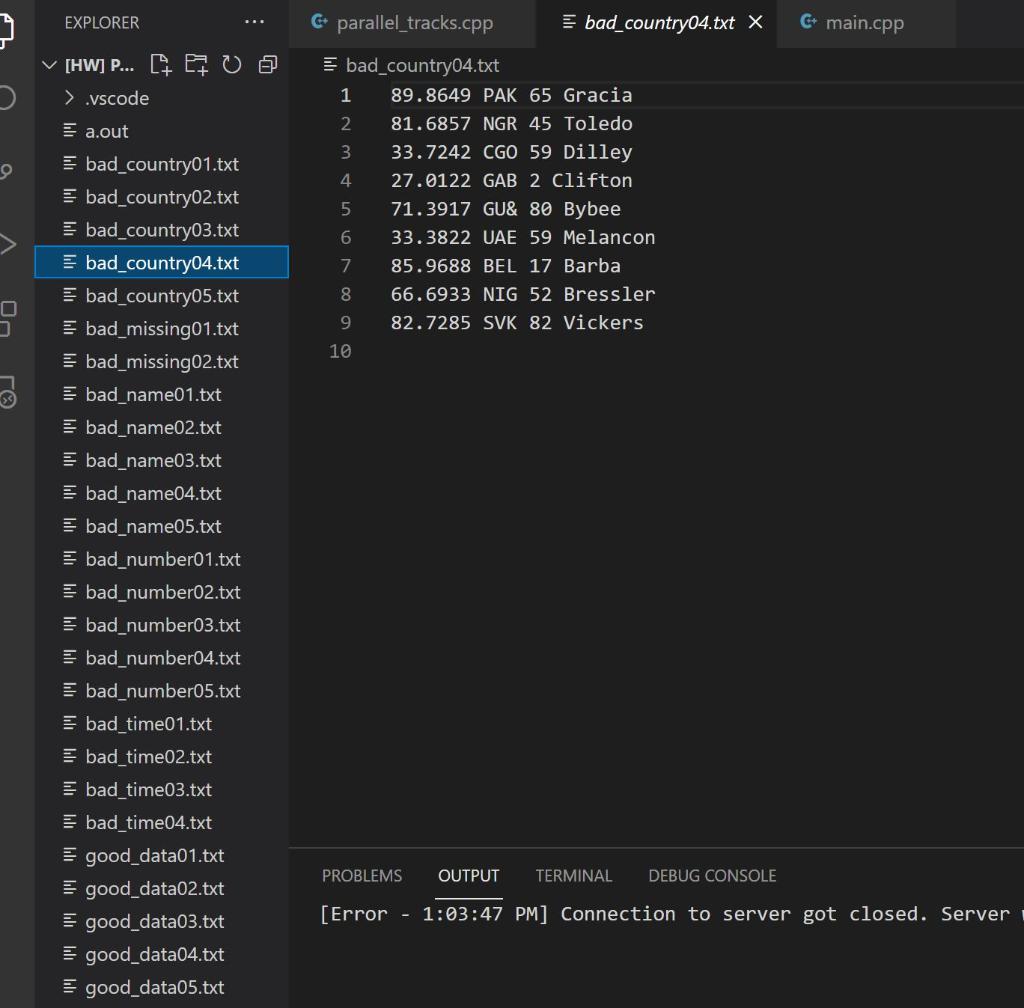Collapse the EXPLORER section header
1024x1008 pixels.
click(x=101, y=22)
